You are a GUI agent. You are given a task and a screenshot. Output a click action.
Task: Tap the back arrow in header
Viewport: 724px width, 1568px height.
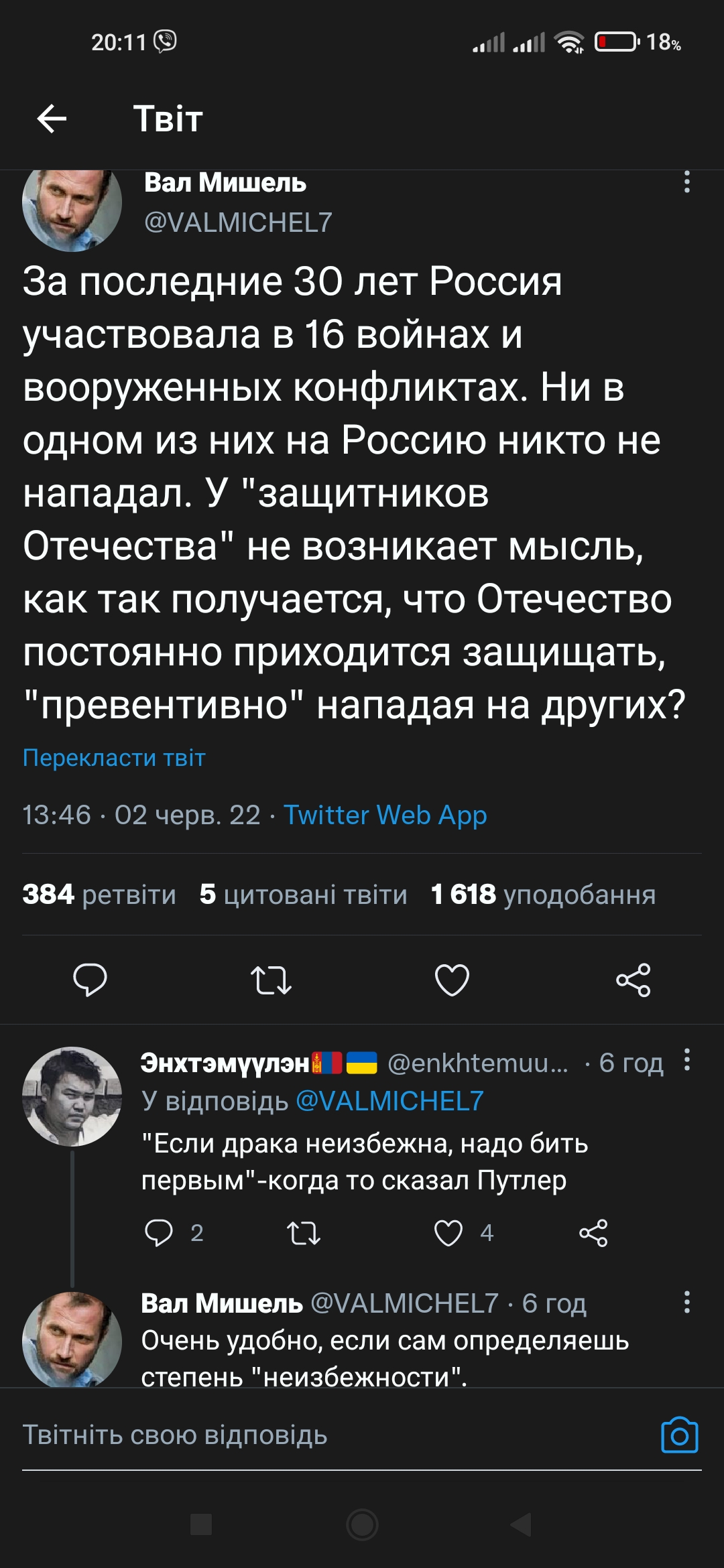coord(52,119)
